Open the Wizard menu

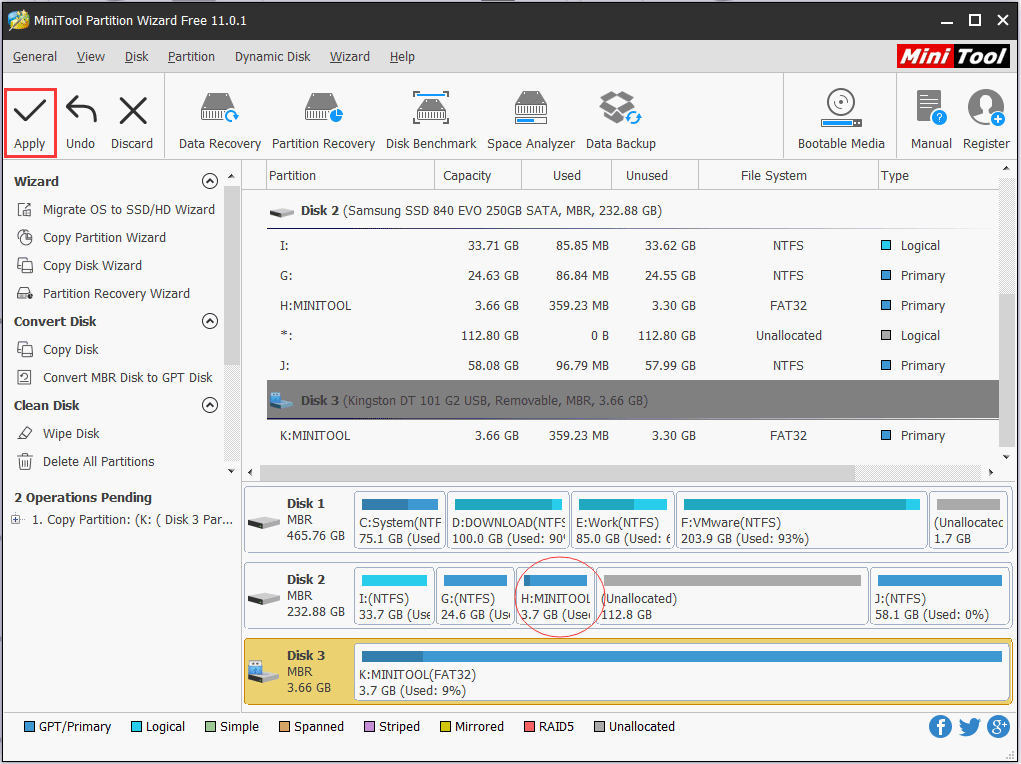point(350,57)
